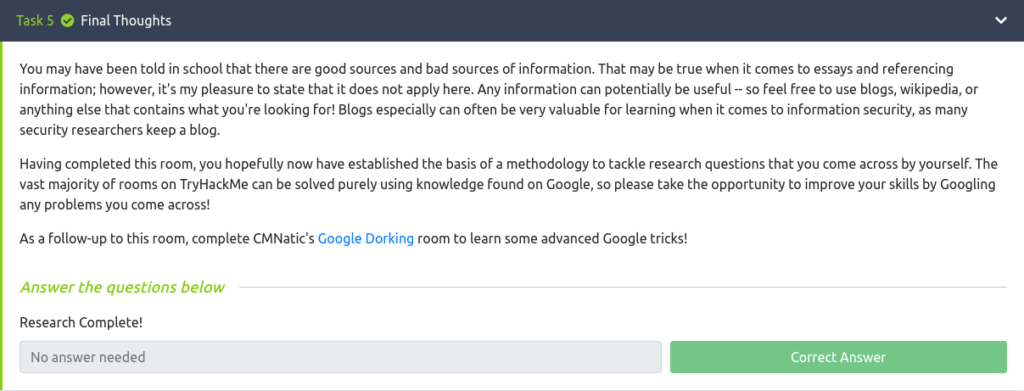This screenshot has height=391, width=1024.
Task: Select the "Research Complete!" question text
Action: pos(82,322)
